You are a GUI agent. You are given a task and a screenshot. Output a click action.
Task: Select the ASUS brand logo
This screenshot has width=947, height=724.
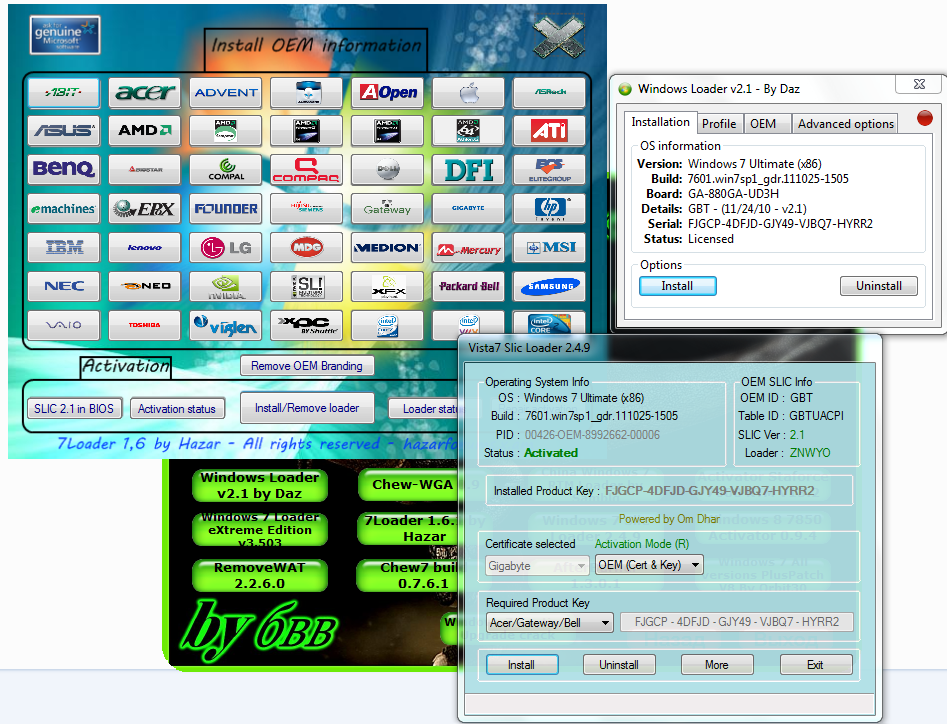click(64, 131)
